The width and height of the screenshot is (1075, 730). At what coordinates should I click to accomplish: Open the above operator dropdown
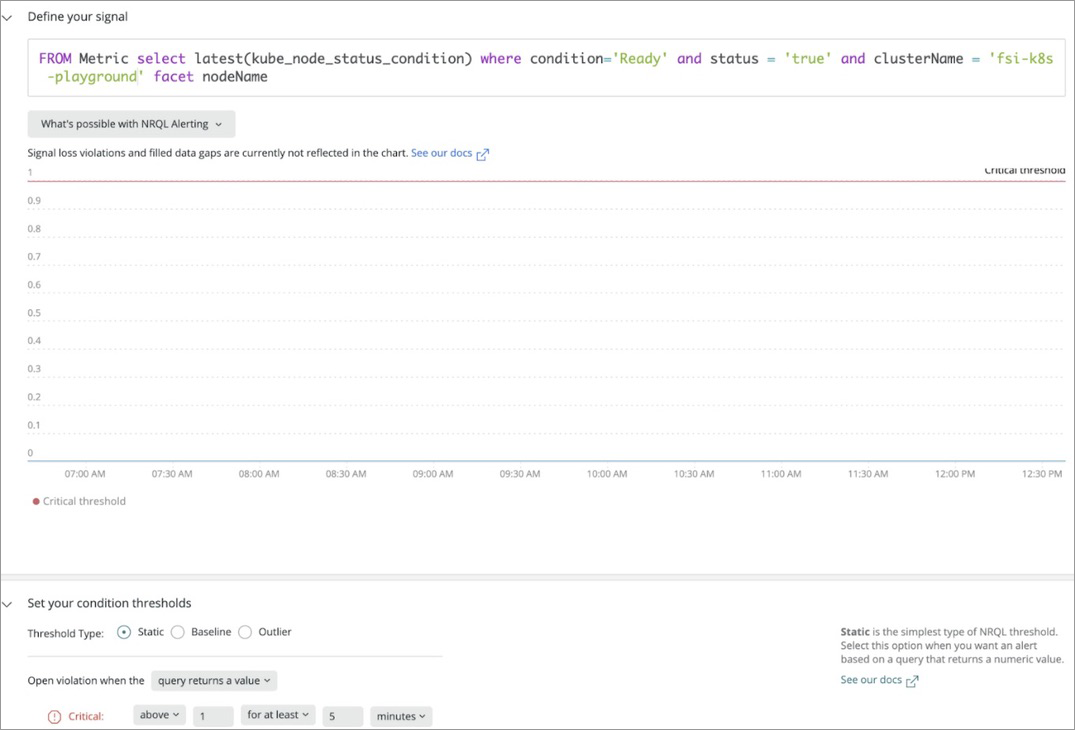coord(159,715)
